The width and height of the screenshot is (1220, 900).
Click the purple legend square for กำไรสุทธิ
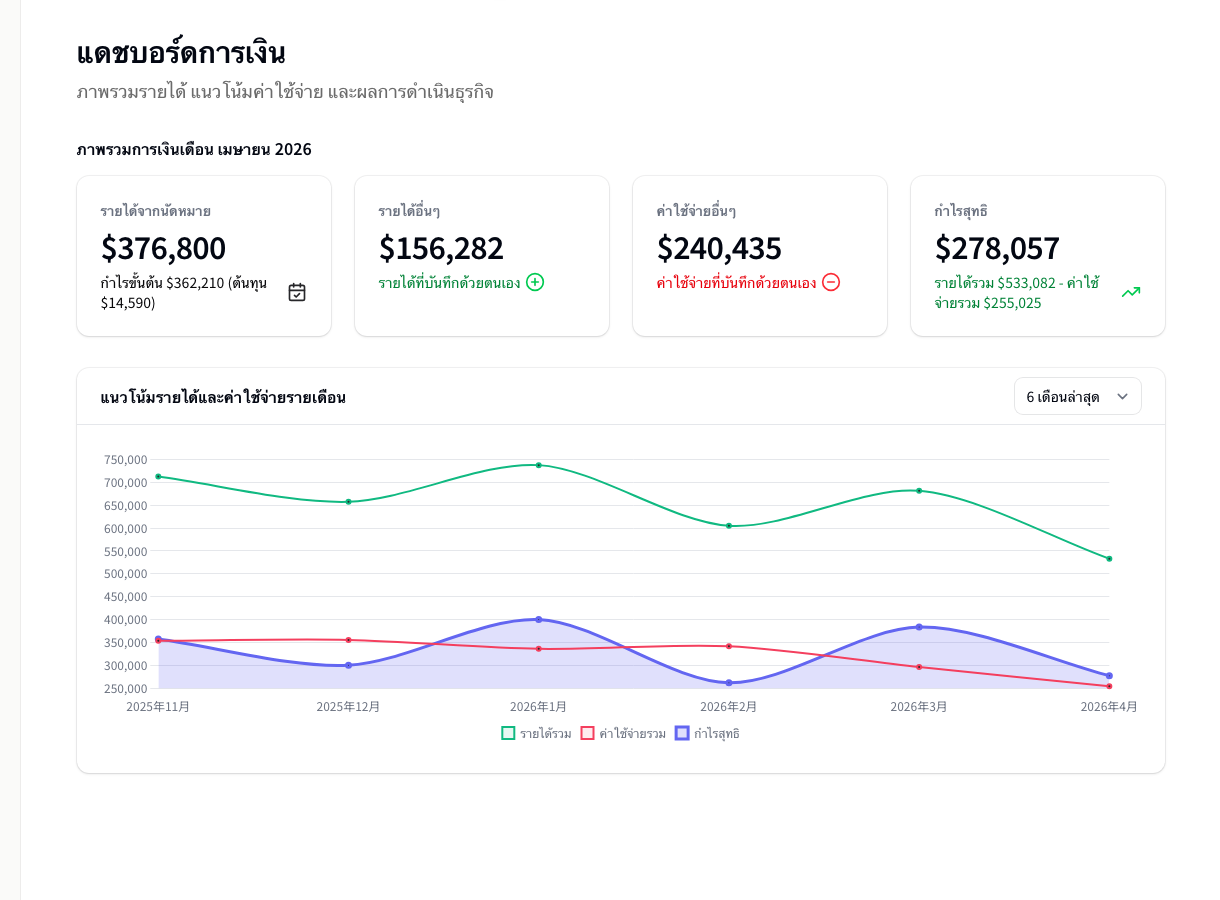coord(683,733)
